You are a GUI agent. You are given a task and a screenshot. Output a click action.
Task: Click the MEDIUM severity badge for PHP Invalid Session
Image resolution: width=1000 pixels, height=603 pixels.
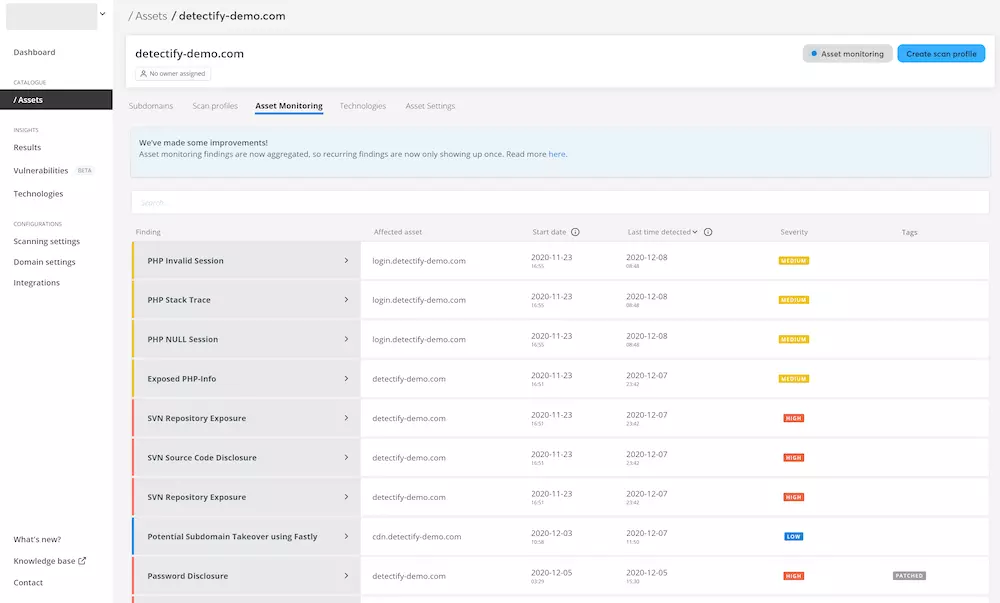click(794, 261)
